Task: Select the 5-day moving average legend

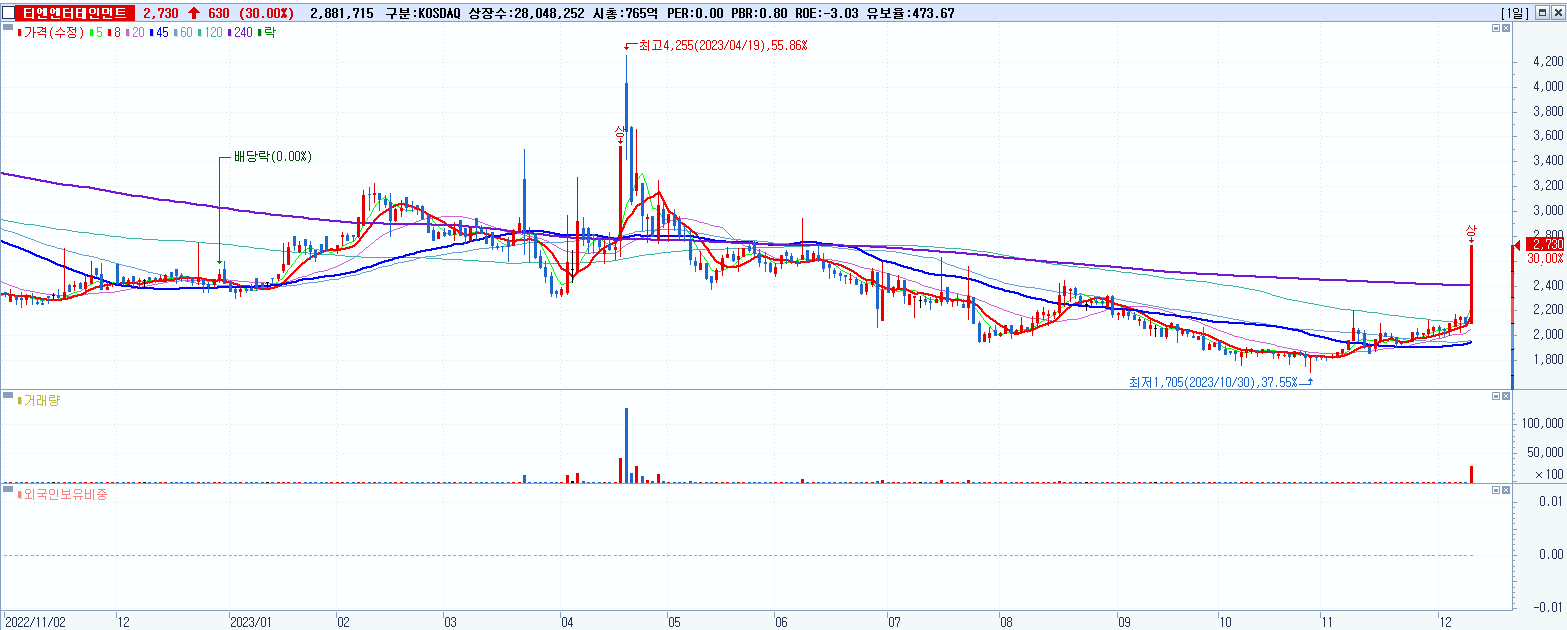Action: (x=94, y=33)
